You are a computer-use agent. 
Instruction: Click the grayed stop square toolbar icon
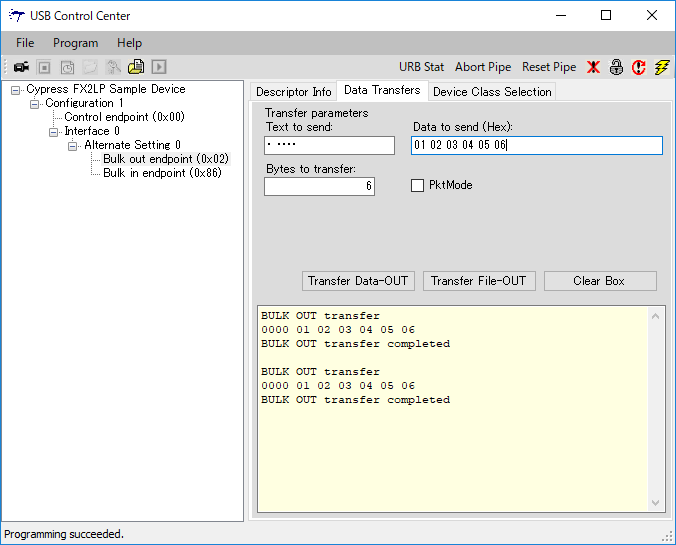44,67
